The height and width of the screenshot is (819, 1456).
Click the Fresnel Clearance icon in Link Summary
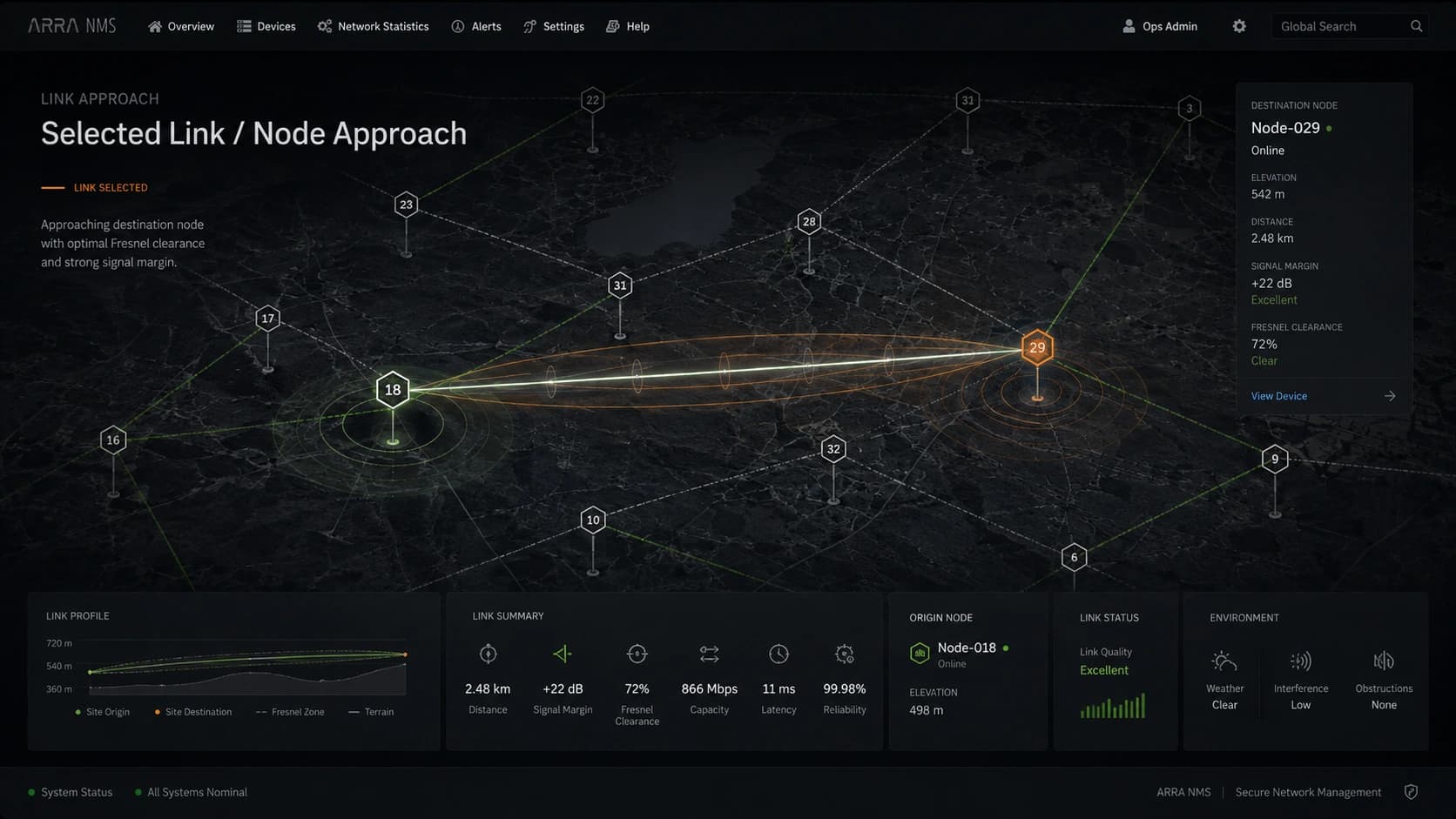tap(637, 654)
